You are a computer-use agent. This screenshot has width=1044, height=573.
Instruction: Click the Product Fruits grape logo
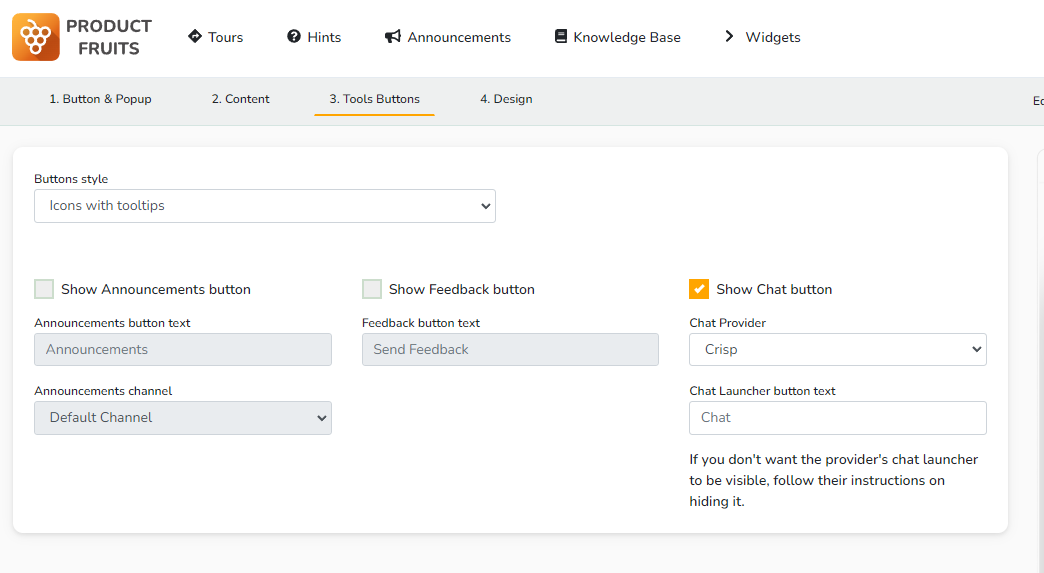click(36, 37)
